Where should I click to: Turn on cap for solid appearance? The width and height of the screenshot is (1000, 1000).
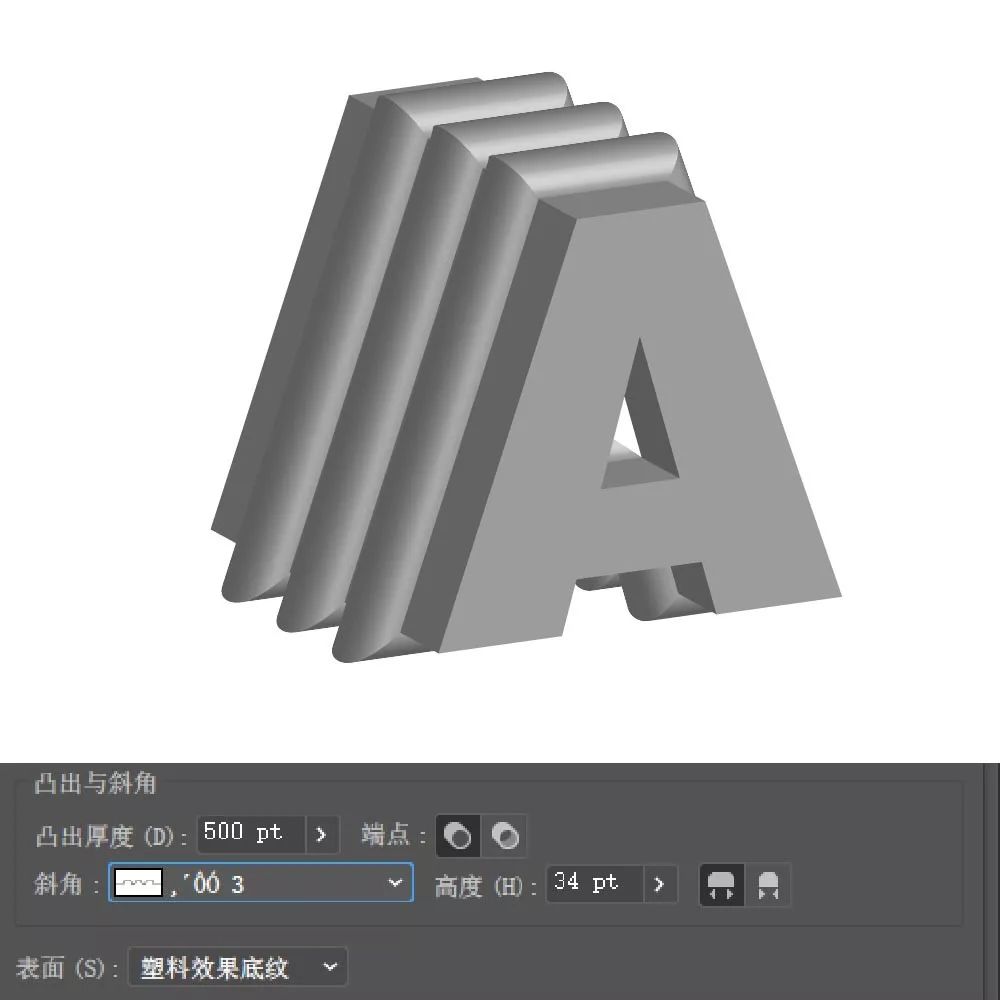tap(458, 835)
